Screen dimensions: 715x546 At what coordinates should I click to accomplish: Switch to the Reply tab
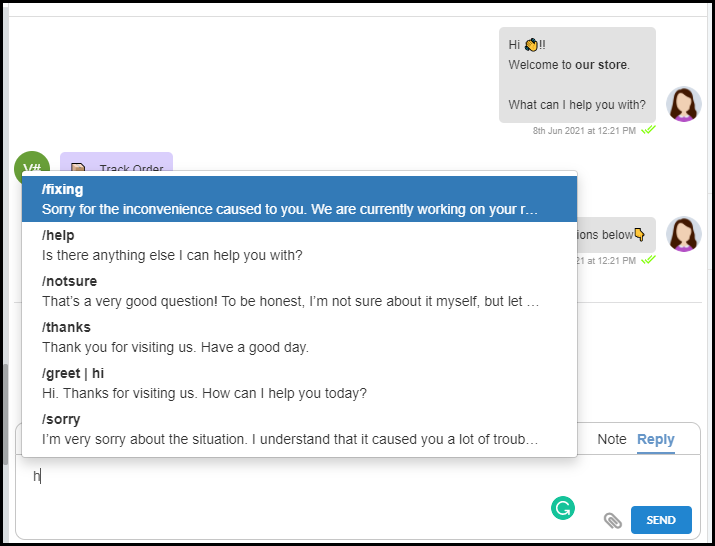655,439
